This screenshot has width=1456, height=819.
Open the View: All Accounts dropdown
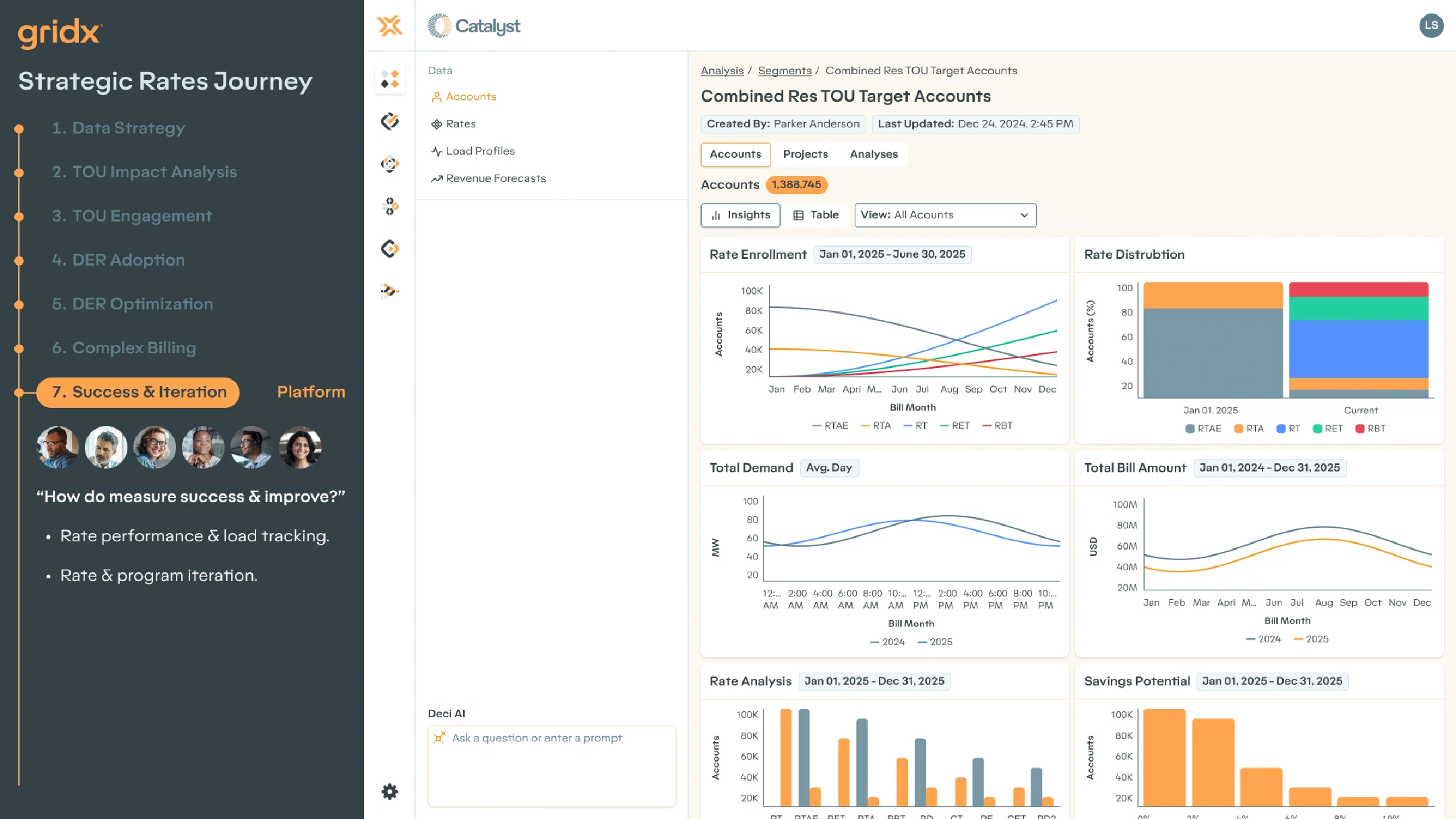click(x=945, y=215)
